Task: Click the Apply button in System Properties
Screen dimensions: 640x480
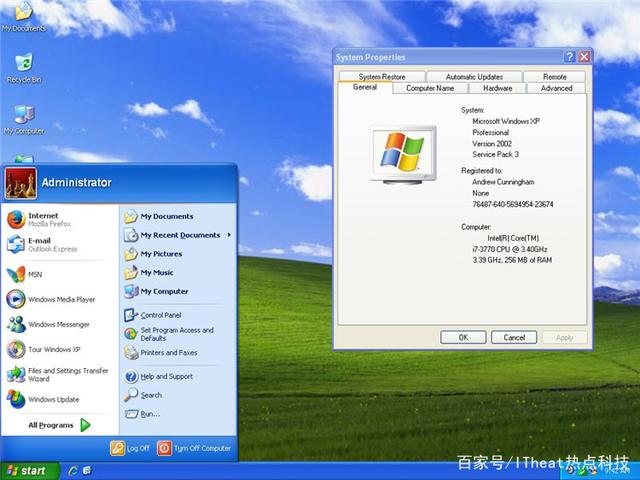Action: [x=564, y=338]
